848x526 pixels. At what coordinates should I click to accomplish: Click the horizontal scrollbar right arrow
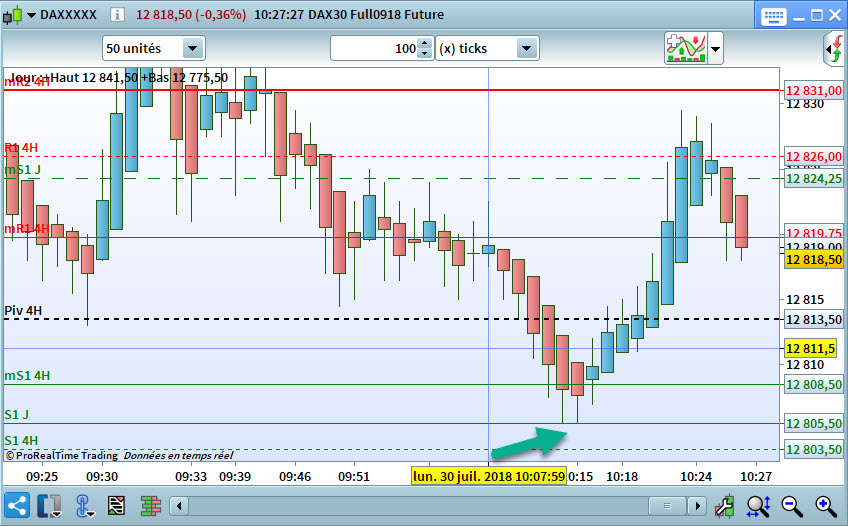tap(697, 507)
